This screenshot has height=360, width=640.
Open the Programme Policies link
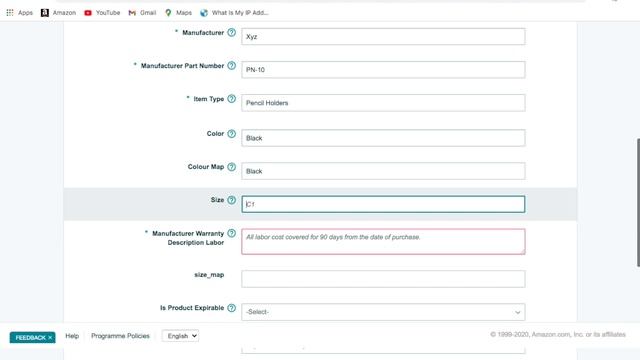click(x=120, y=336)
